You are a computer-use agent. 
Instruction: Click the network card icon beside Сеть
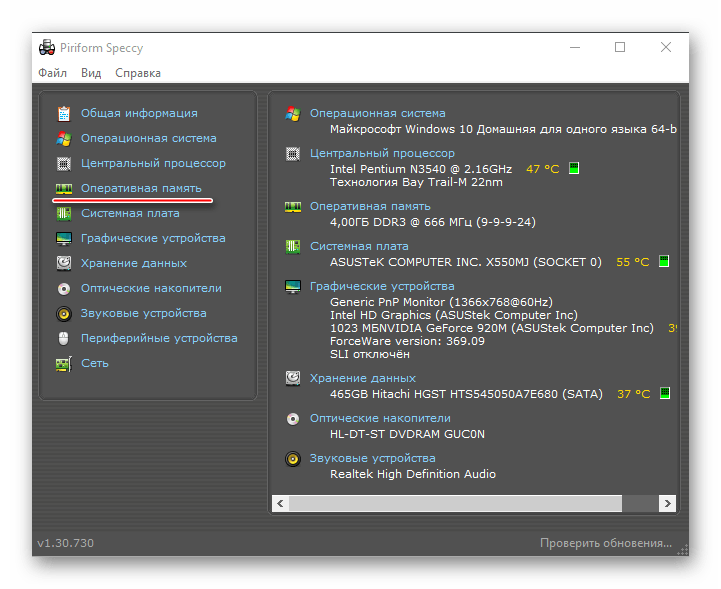(64, 364)
